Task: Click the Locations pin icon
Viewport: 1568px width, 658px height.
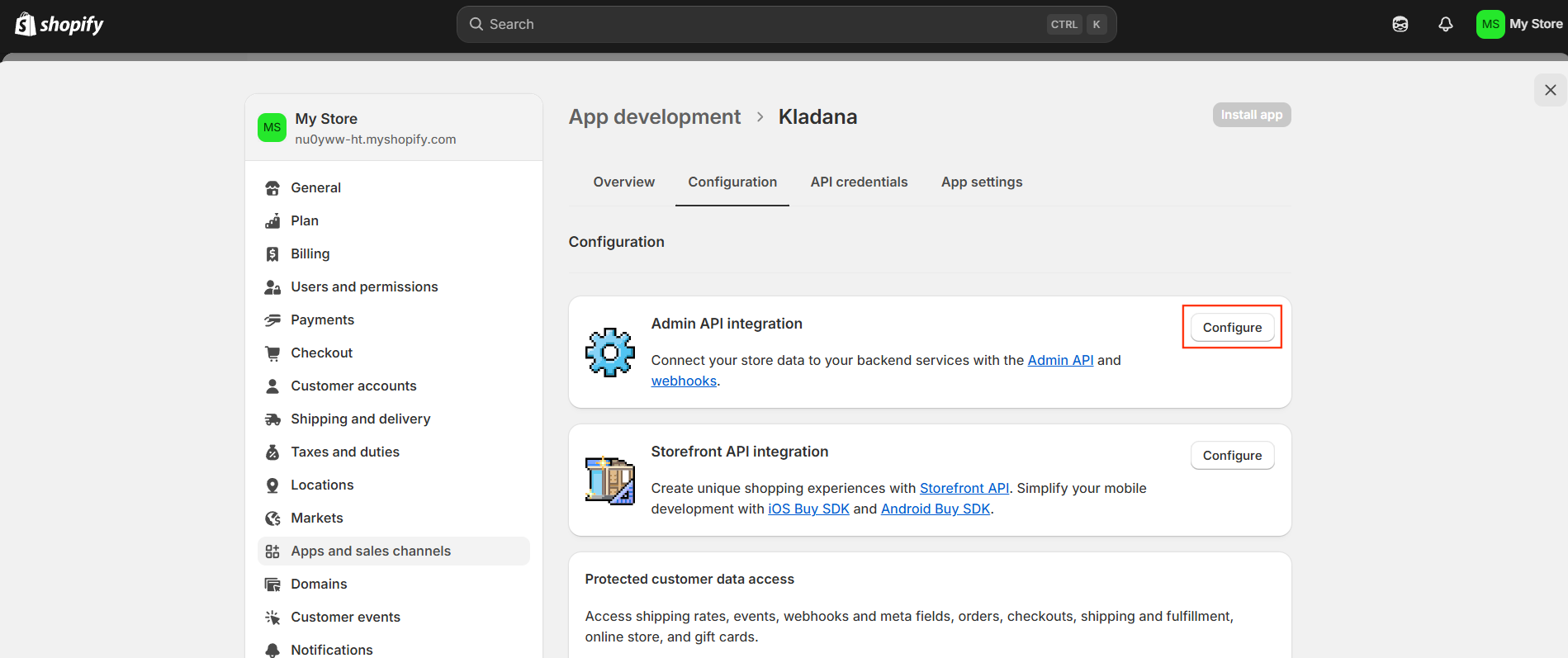Action: pyautogui.click(x=272, y=485)
